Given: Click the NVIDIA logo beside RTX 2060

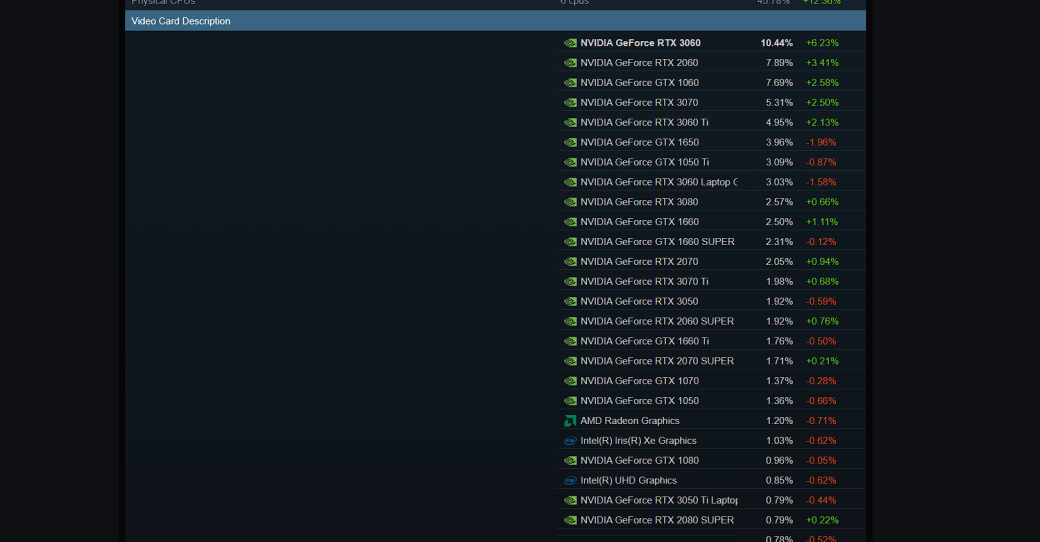Looking at the screenshot, I should click(570, 62).
